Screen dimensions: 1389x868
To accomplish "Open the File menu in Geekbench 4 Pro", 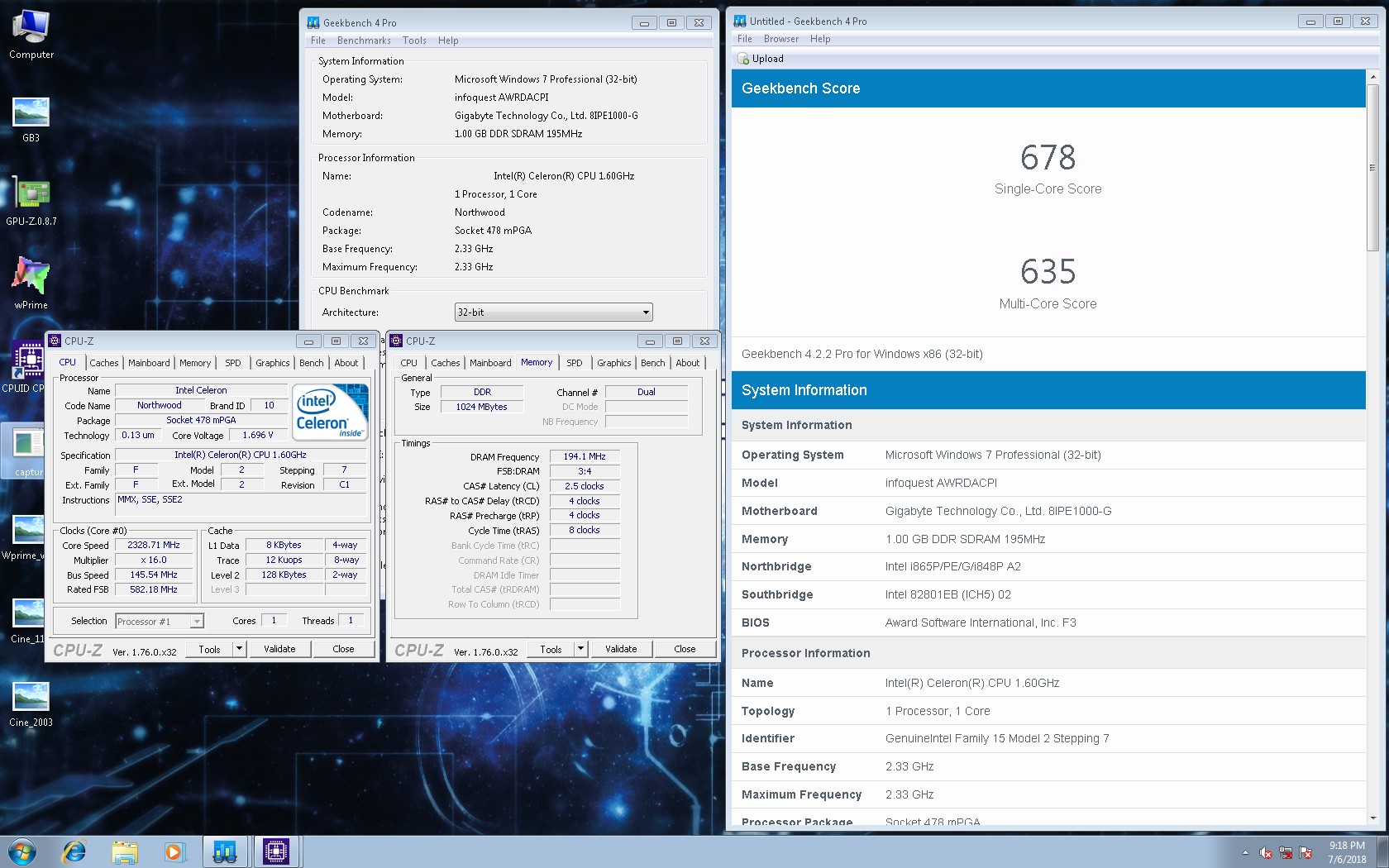I will [317, 41].
